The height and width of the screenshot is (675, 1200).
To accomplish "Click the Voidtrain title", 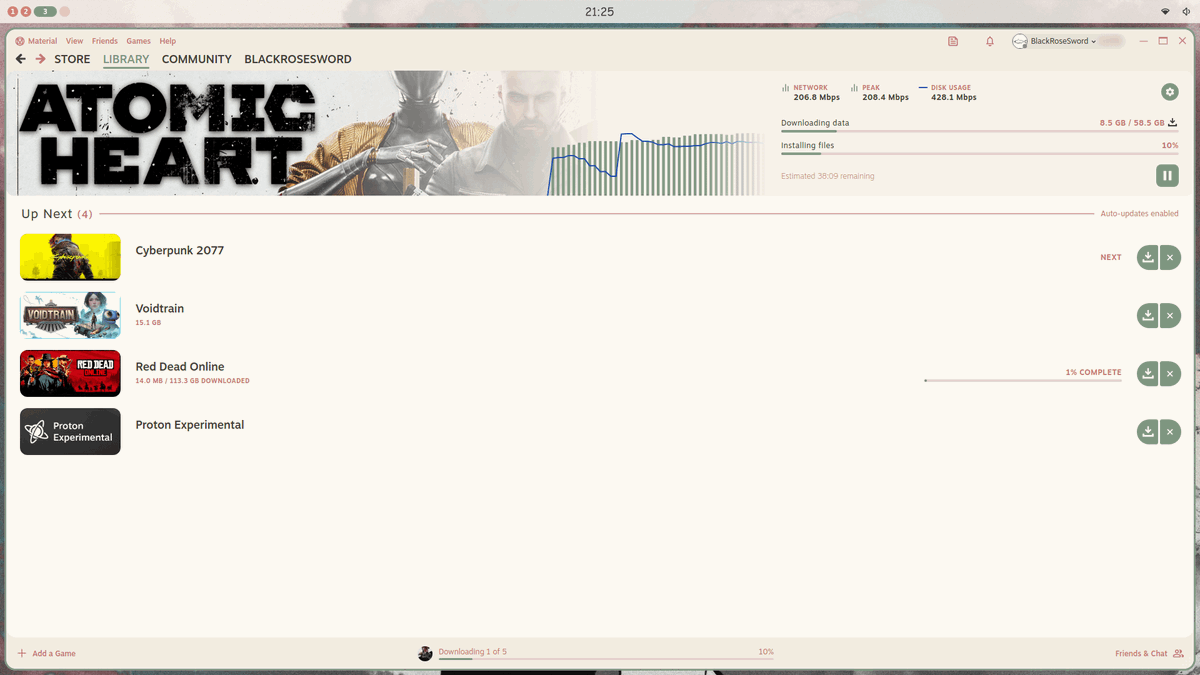I will 160,309.
